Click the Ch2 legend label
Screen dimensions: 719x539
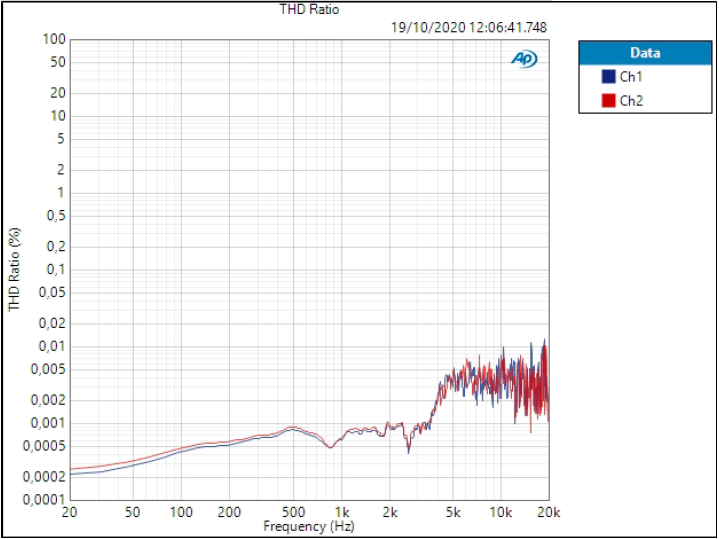(x=631, y=100)
